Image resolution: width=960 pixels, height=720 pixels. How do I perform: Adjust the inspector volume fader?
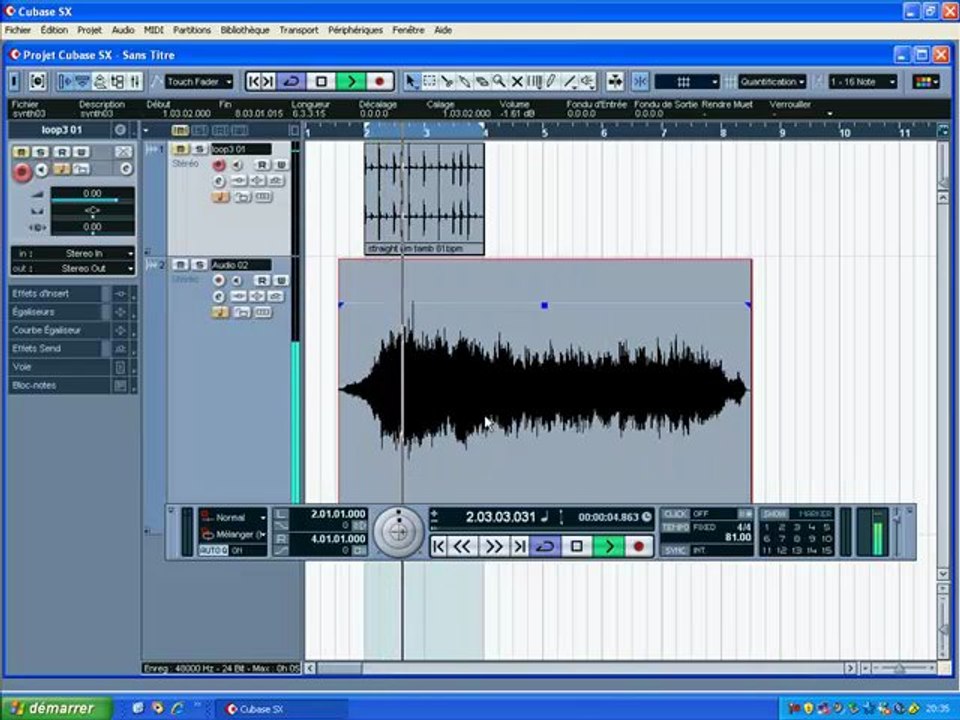click(92, 196)
